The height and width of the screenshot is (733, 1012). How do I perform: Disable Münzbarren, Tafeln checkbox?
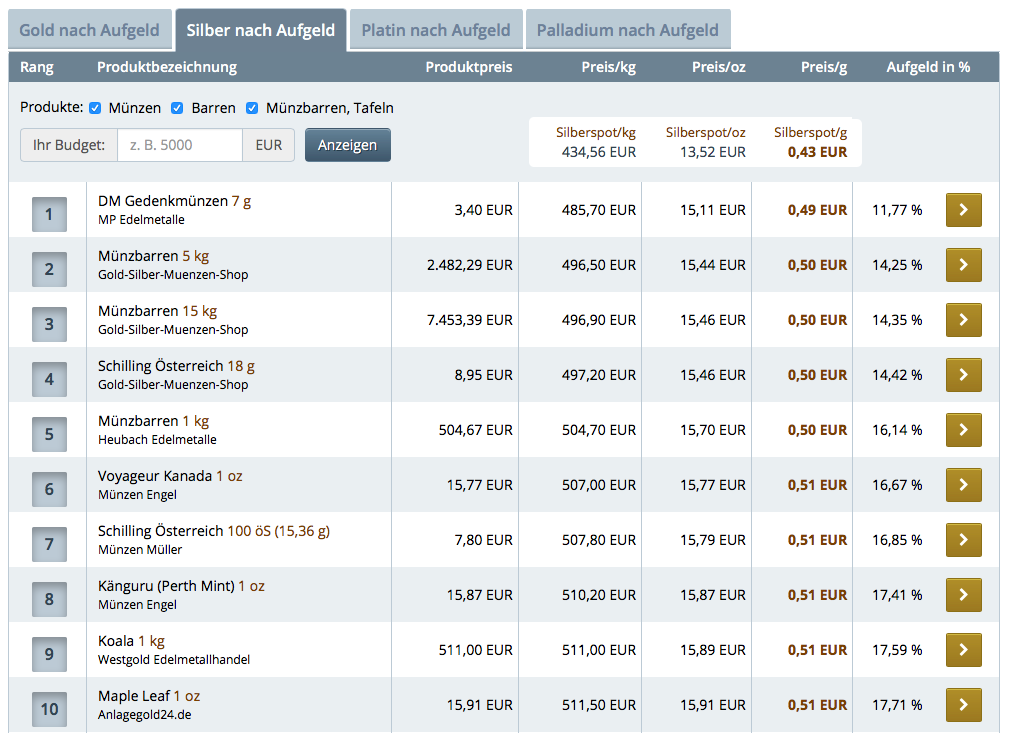pos(252,108)
